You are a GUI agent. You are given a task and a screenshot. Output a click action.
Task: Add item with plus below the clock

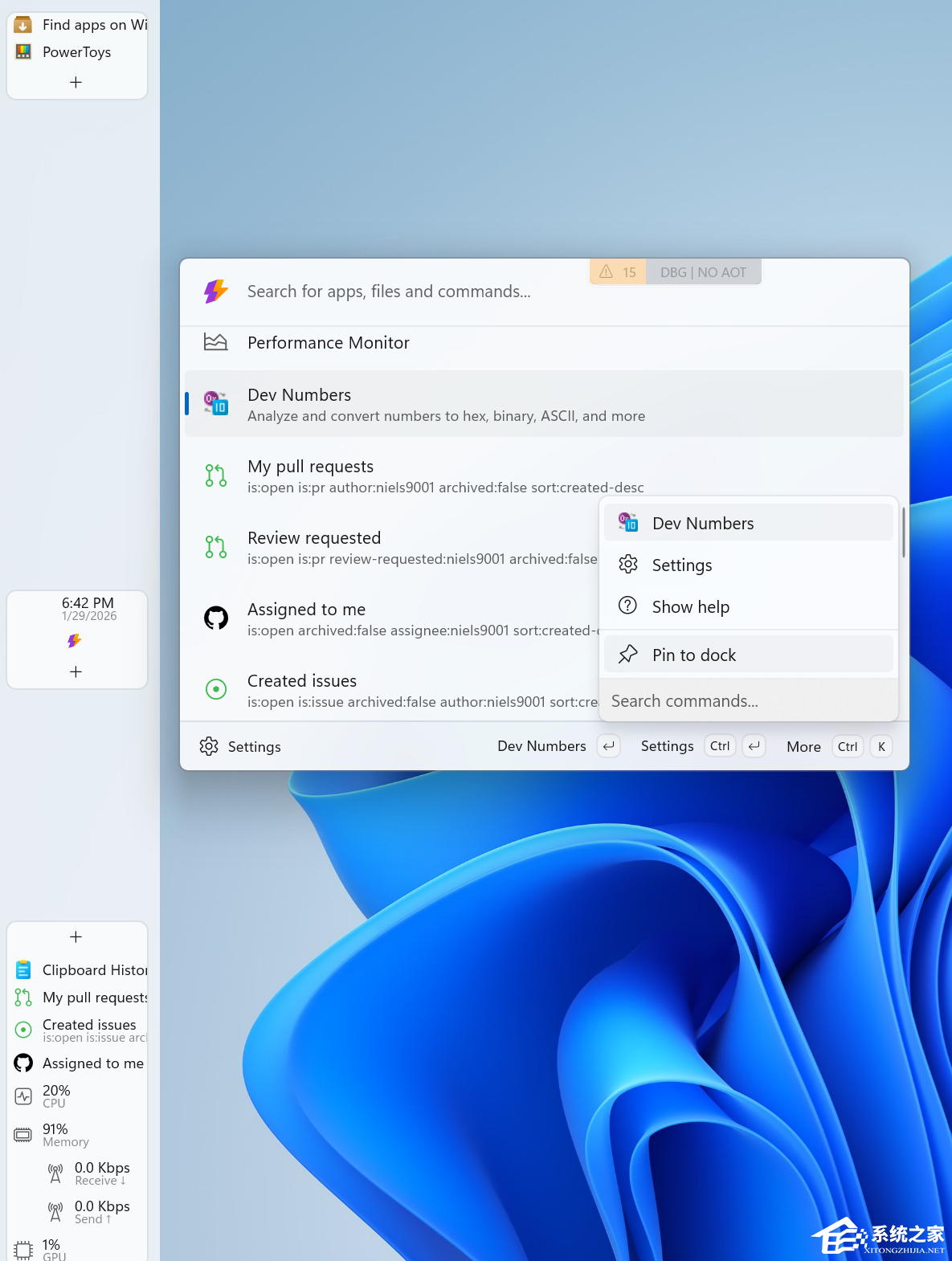click(x=76, y=671)
